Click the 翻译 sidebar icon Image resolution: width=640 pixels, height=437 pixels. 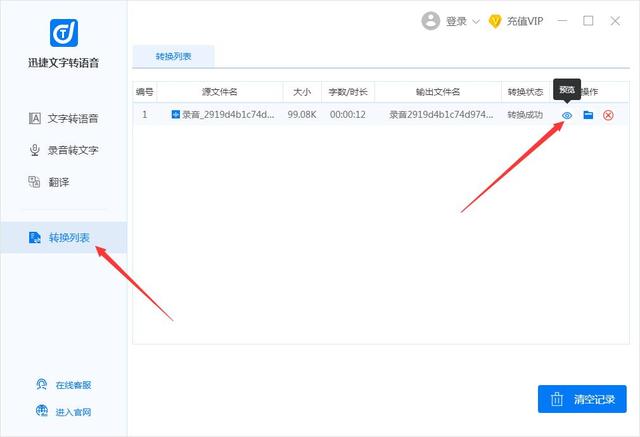click(34, 182)
